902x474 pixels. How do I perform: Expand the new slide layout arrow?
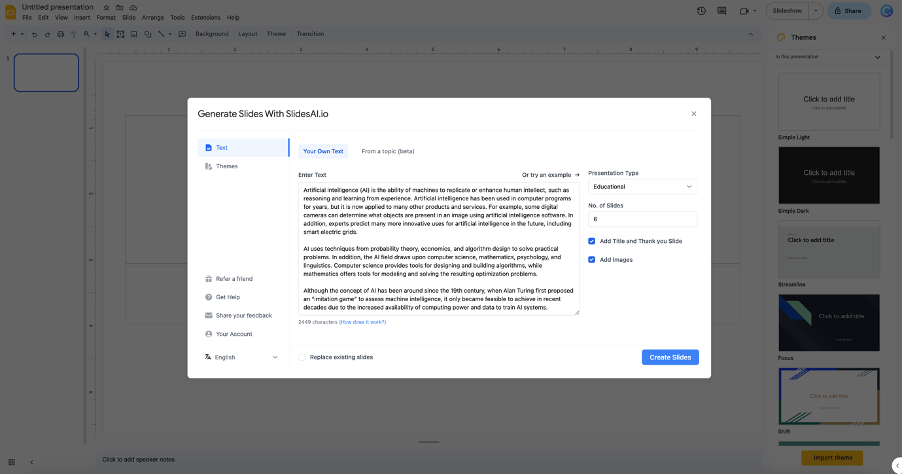pos(22,35)
